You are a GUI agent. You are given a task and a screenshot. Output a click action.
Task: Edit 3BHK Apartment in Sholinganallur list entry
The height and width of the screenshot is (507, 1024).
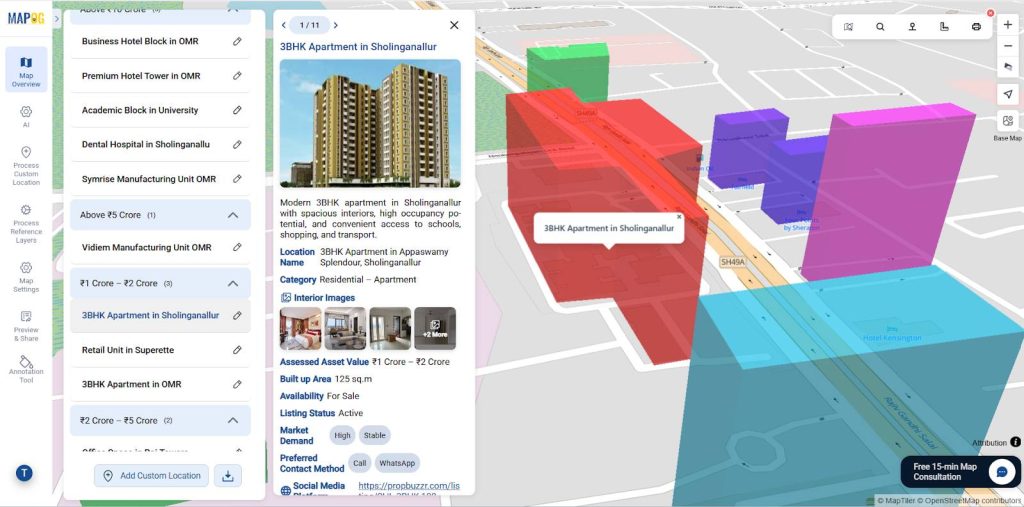tap(237, 316)
